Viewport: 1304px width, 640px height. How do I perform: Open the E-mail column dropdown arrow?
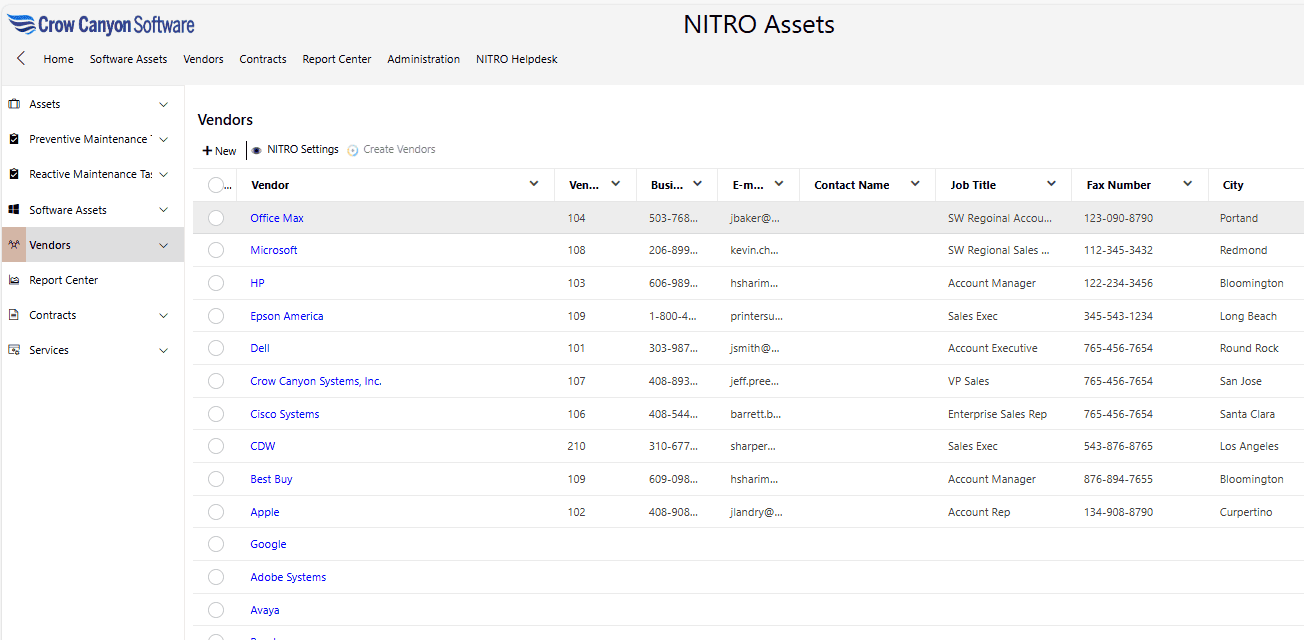click(779, 184)
